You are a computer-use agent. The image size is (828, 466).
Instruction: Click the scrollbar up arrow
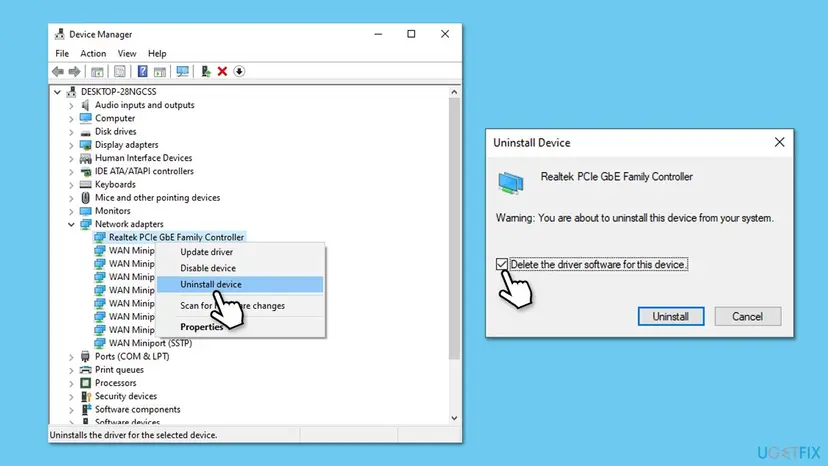[454, 92]
